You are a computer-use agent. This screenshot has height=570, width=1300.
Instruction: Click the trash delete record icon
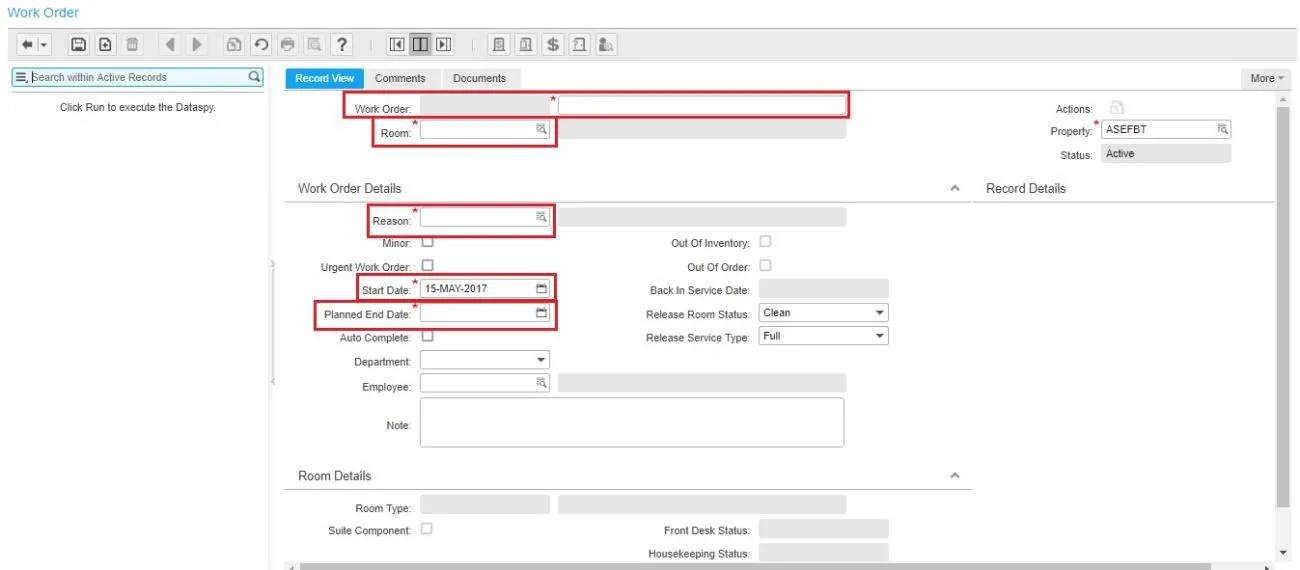coord(132,45)
